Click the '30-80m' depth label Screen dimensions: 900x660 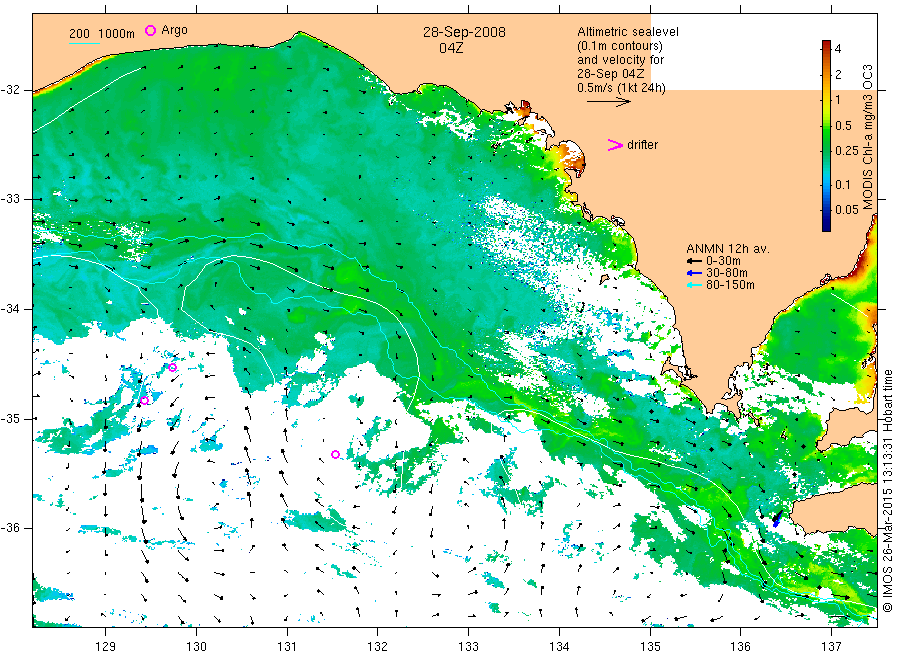click(x=727, y=273)
